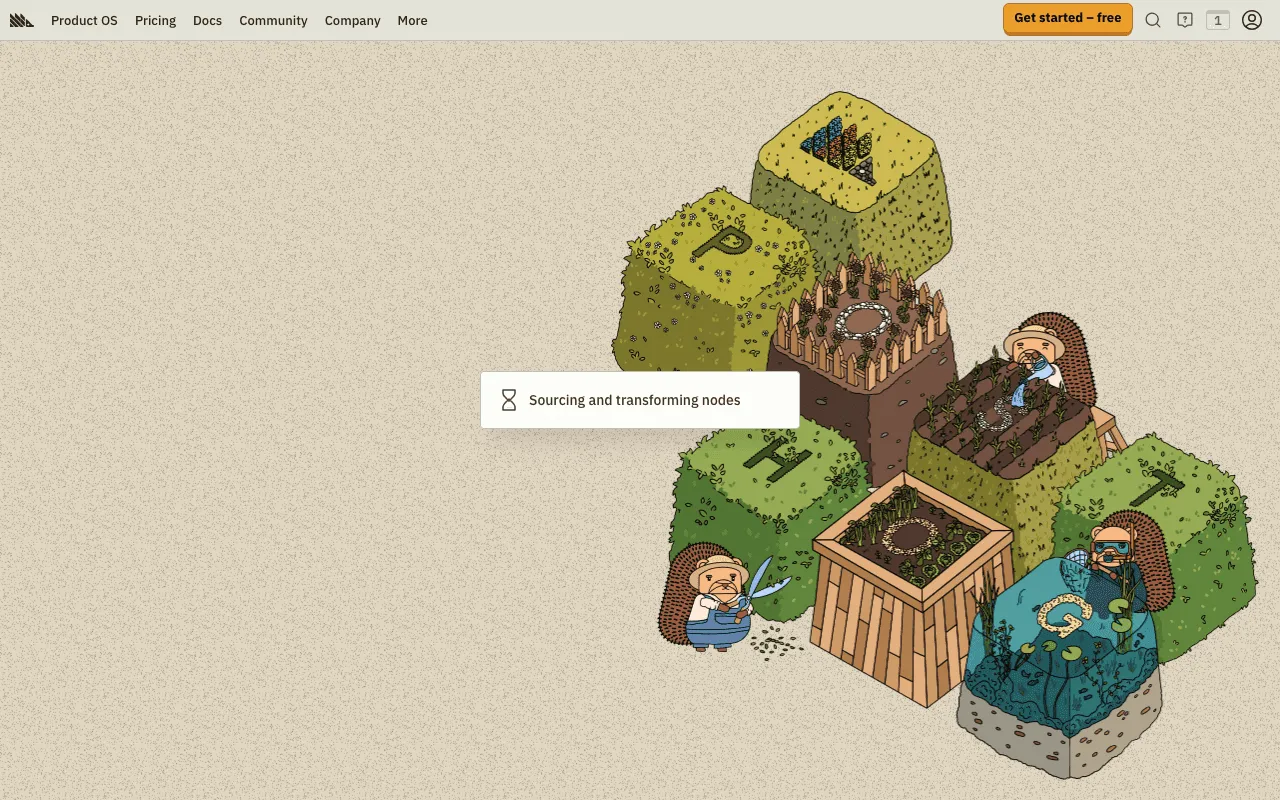1280x800 pixels.
Task: Open the account profile icon
Action: point(1251,19)
